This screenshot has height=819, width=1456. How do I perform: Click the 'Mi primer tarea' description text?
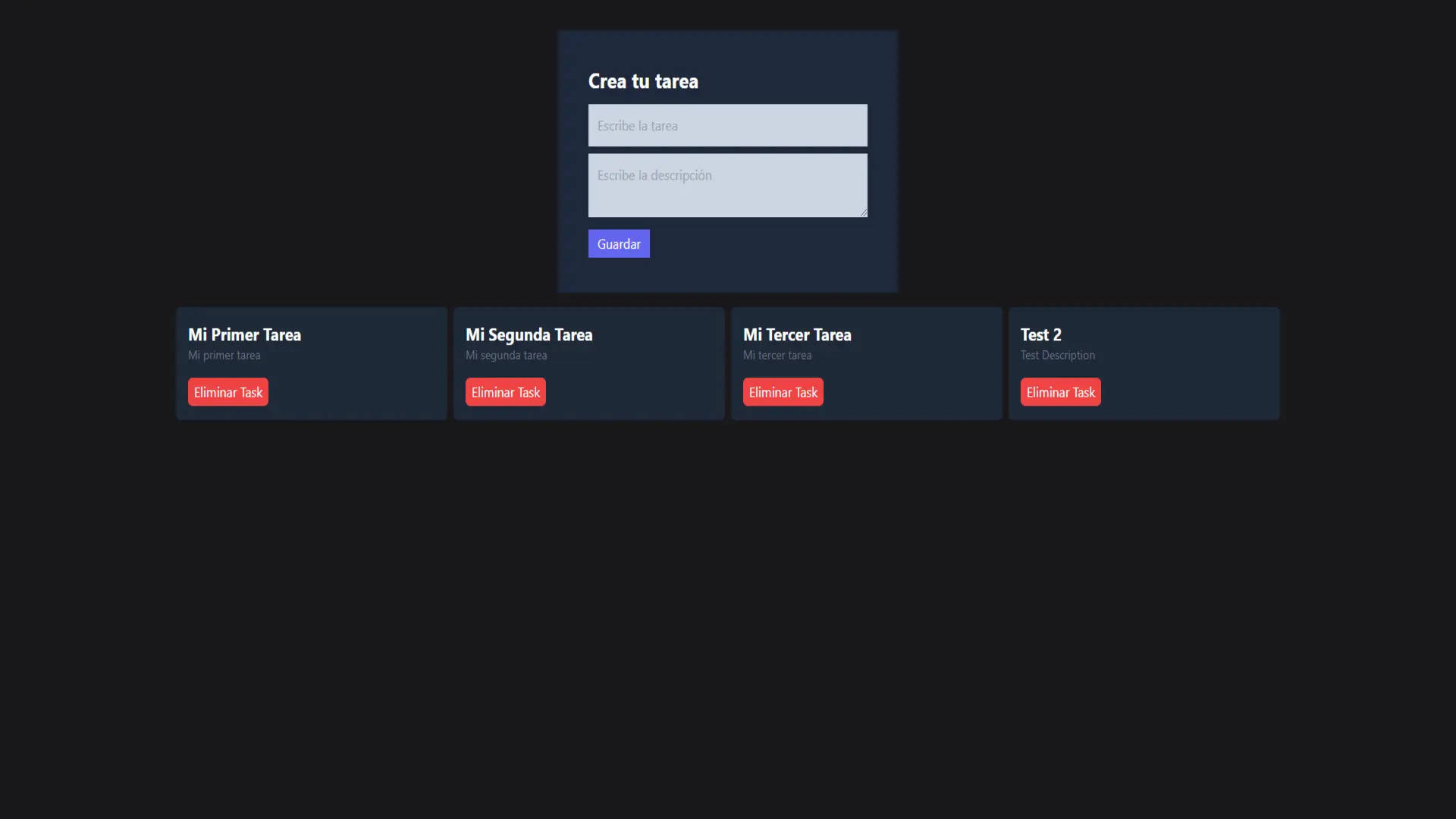click(224, 355)
